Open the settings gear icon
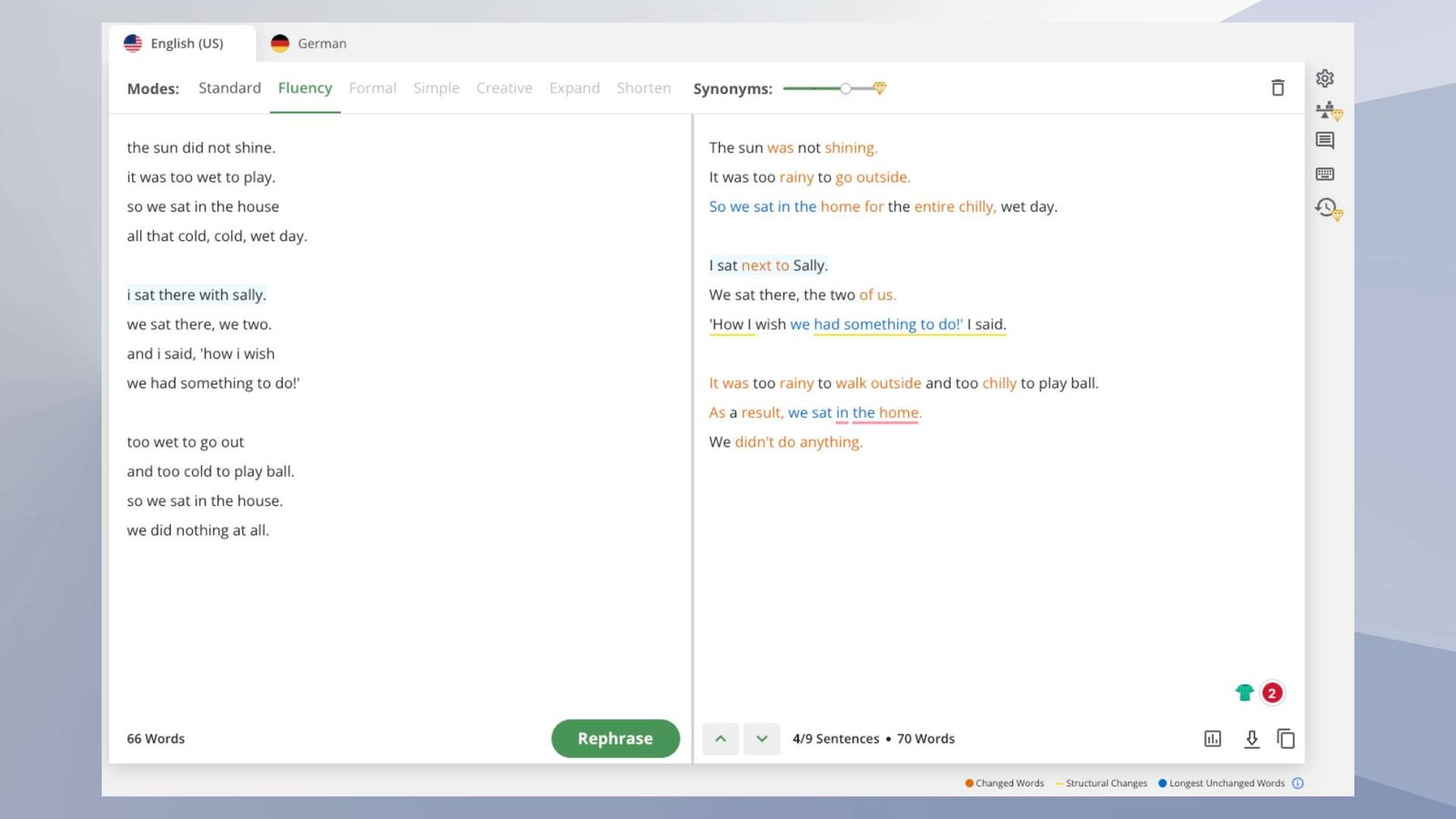1456x819 pixels. [1325, 78]
